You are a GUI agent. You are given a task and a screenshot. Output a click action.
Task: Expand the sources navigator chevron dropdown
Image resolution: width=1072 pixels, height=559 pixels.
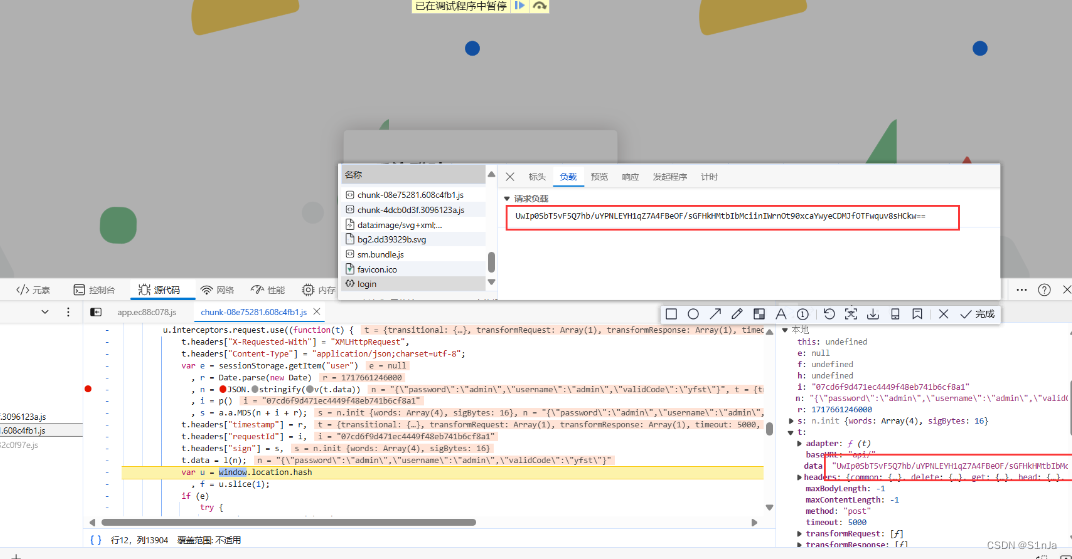point(45,312)
